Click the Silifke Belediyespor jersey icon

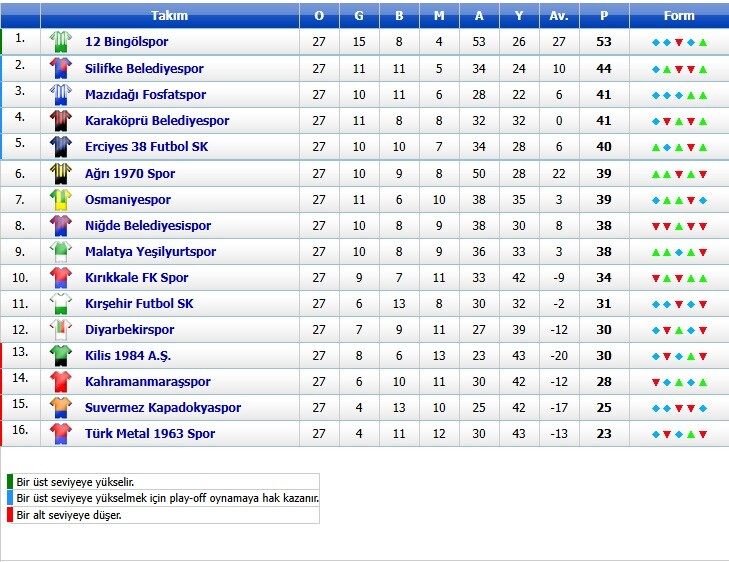[61, 68]
